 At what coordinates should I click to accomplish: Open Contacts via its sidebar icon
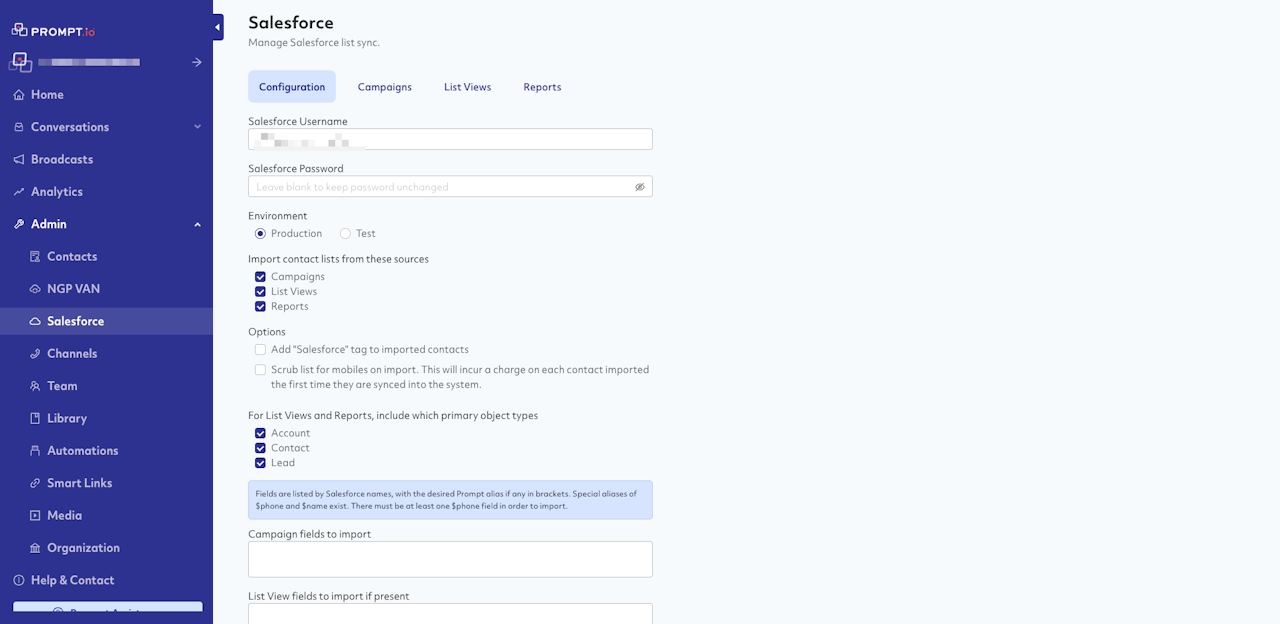point(35,257)
